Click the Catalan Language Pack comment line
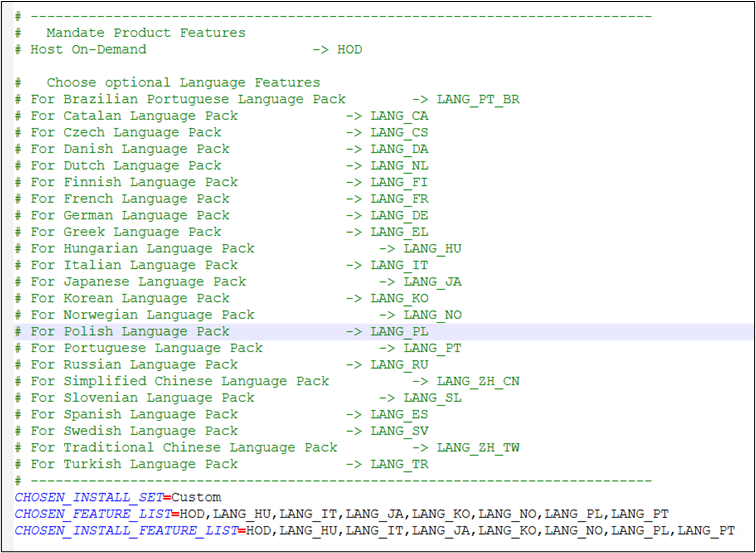Image resolution: width=756 pixels, height=553 pixels. [x=134, y=116]
